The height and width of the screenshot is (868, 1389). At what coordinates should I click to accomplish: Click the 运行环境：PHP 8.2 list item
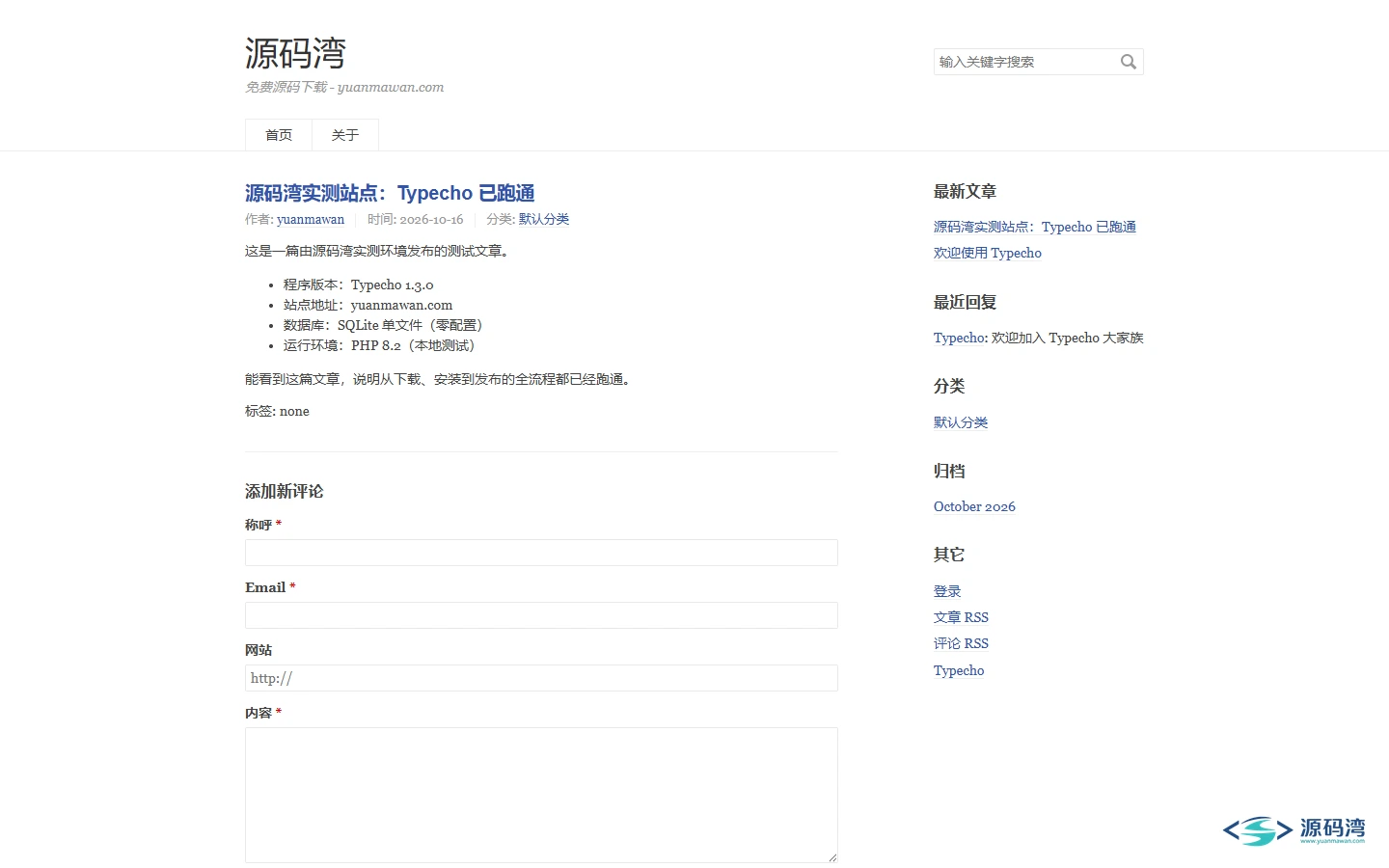(379, 345)
